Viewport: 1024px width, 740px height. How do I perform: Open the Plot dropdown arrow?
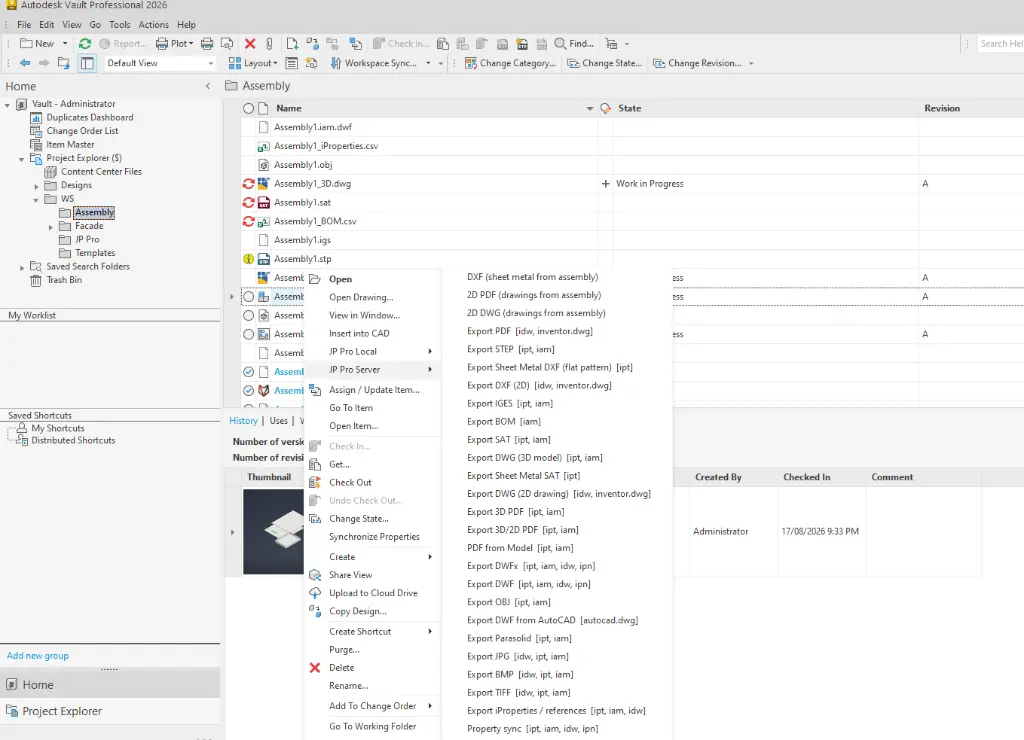(x=191, y=44)
